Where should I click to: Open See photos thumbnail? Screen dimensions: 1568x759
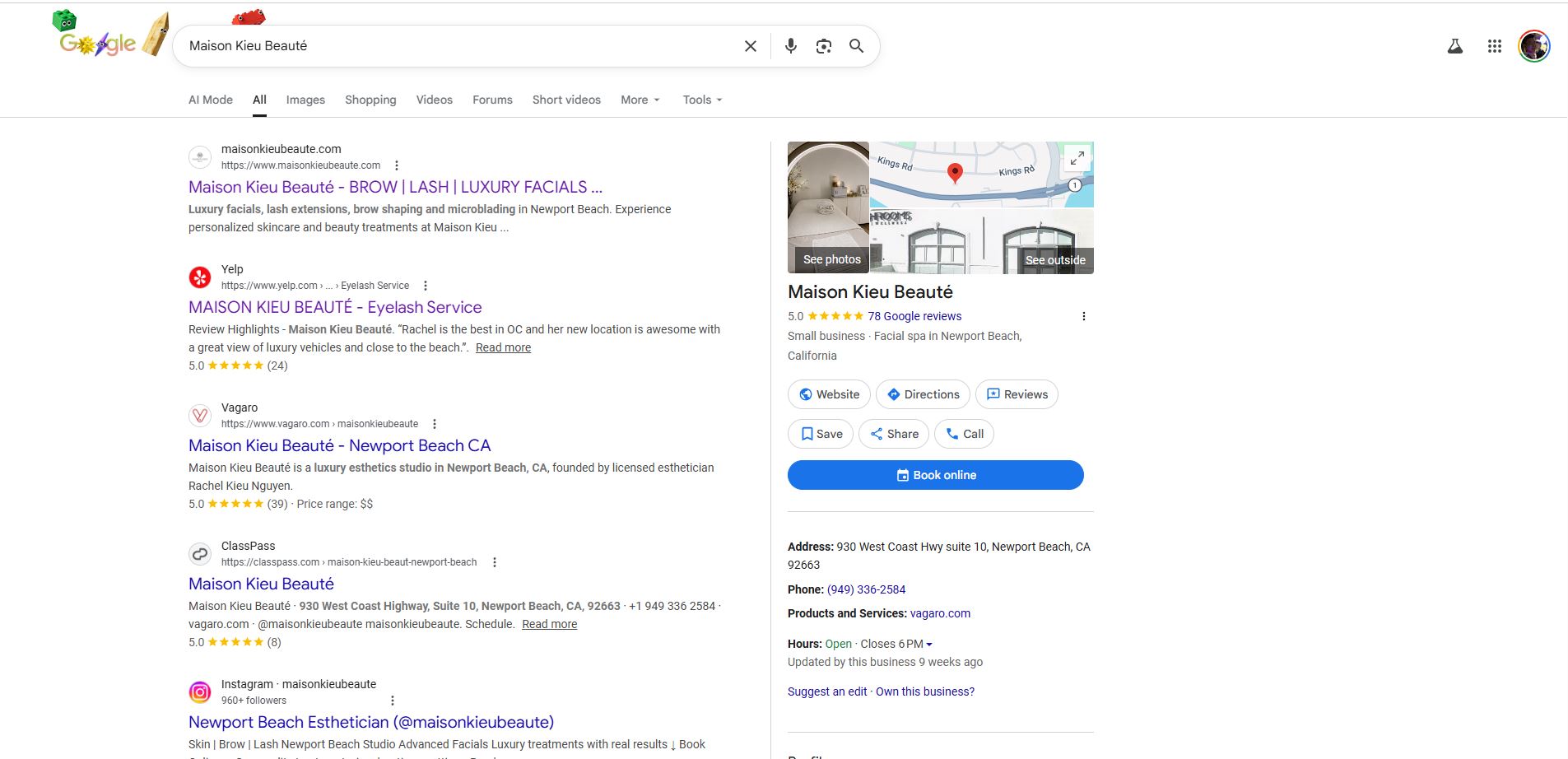(x=828, y=207)
